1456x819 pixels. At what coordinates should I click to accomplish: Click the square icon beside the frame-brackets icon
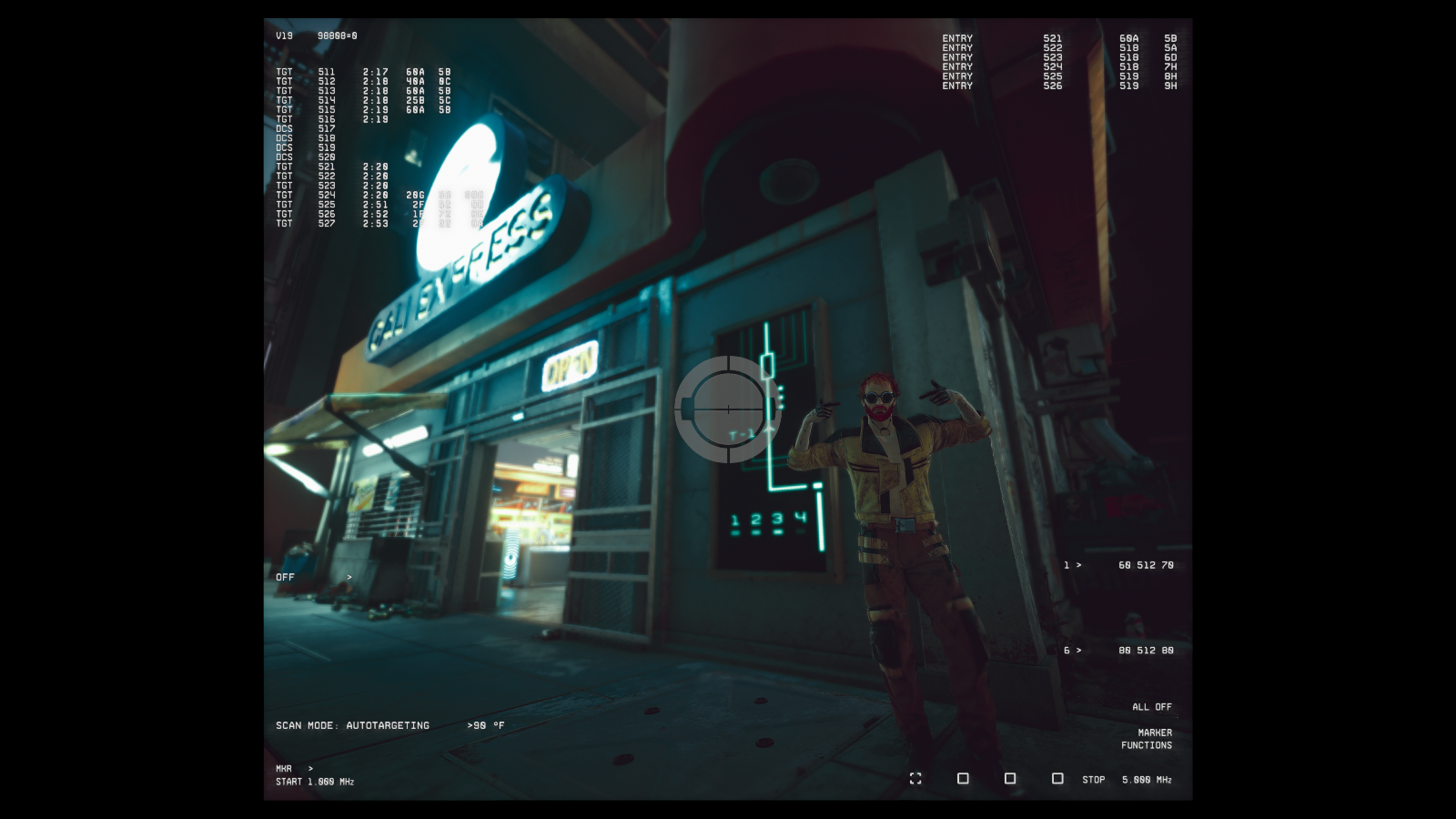[963, 779]
